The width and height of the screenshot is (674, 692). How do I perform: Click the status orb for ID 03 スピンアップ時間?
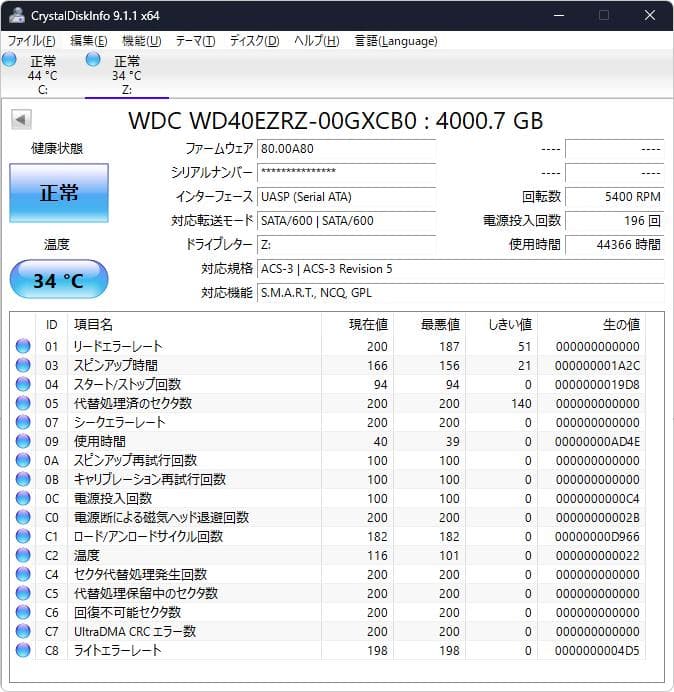[23, 365]
